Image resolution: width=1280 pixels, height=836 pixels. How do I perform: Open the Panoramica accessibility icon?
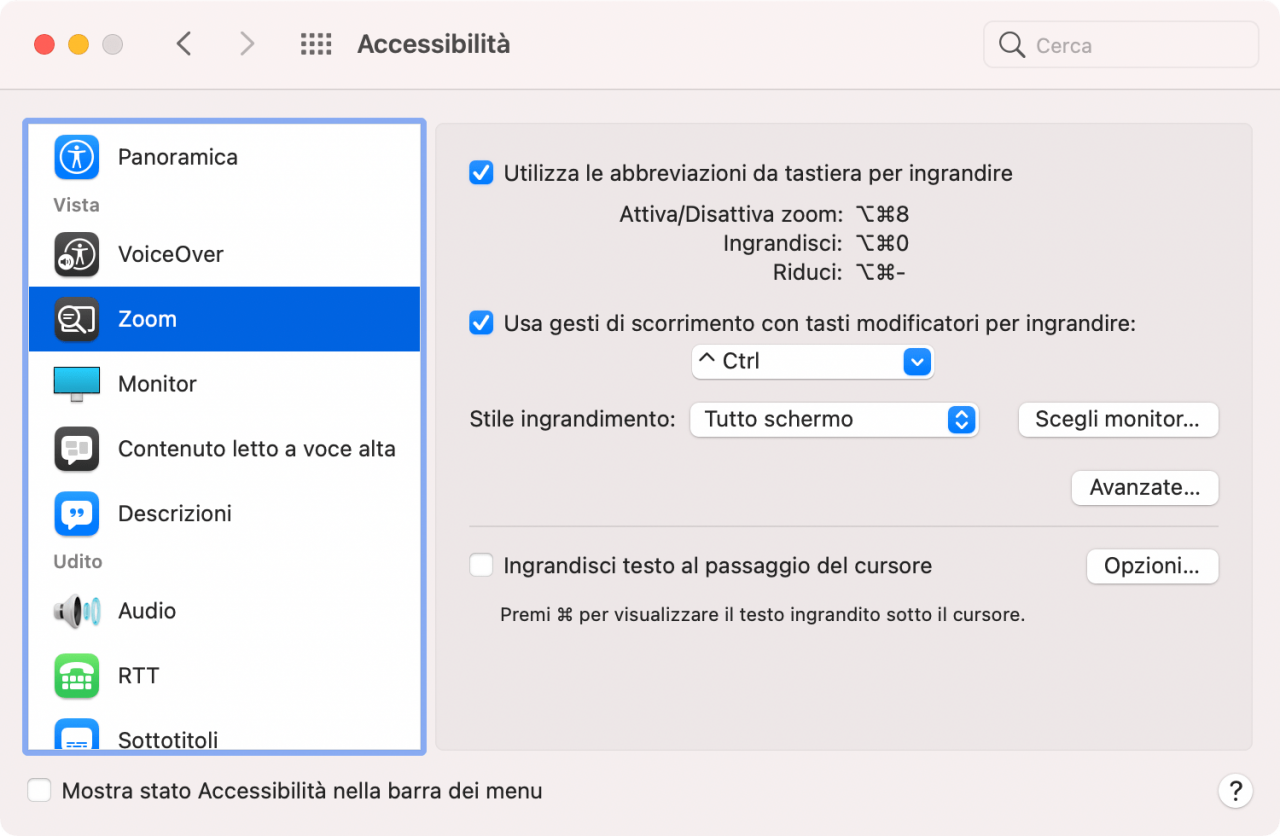[76, 157]
